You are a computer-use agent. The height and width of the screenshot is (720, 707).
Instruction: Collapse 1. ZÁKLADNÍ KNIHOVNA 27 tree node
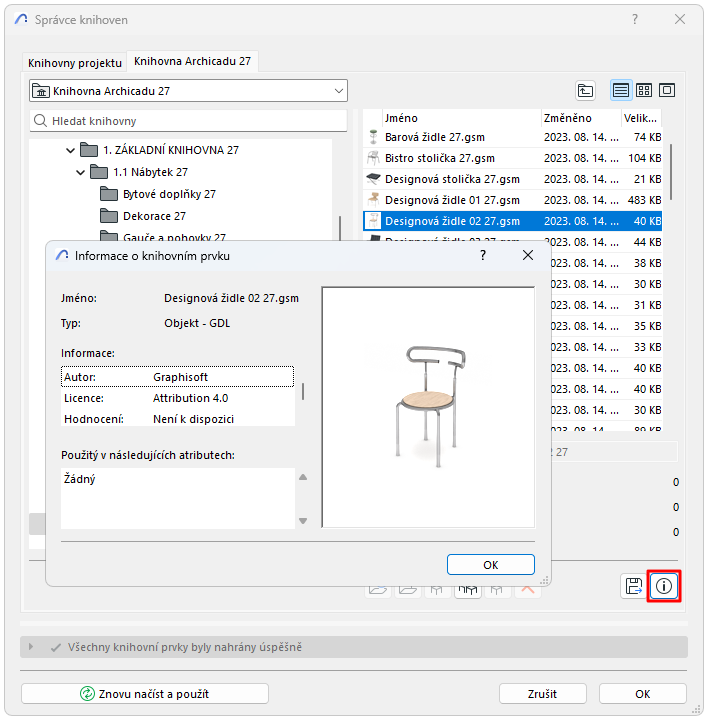70,150
